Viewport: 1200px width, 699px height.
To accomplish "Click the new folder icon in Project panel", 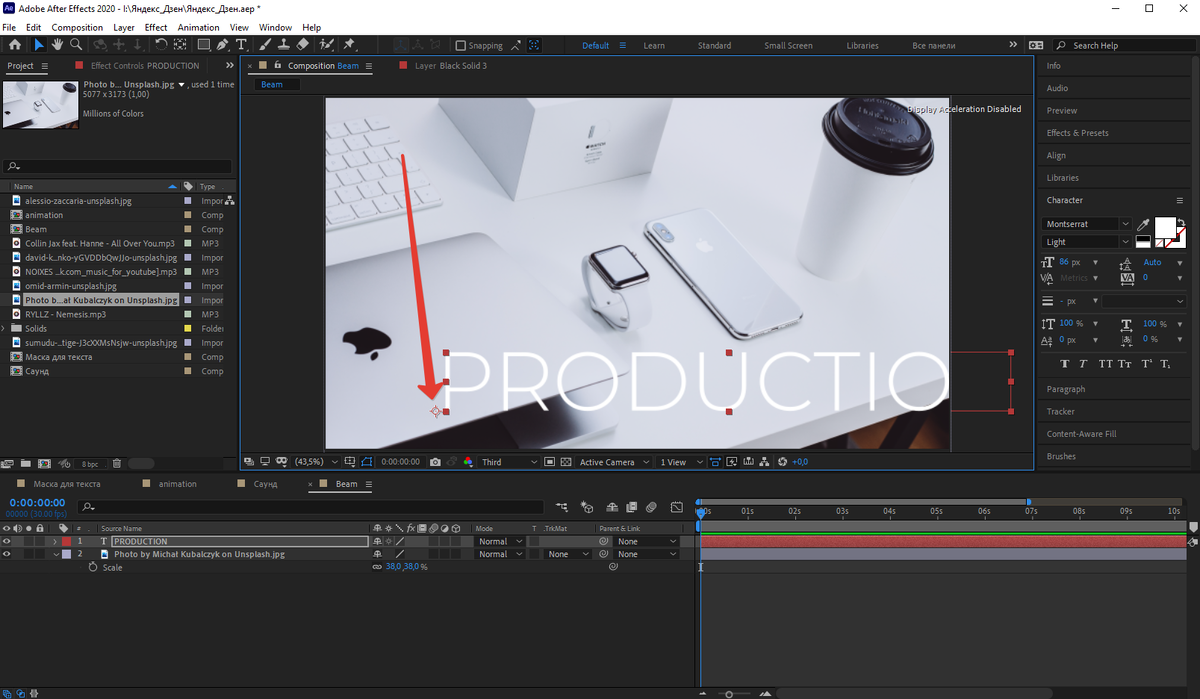I will (26, 464).
